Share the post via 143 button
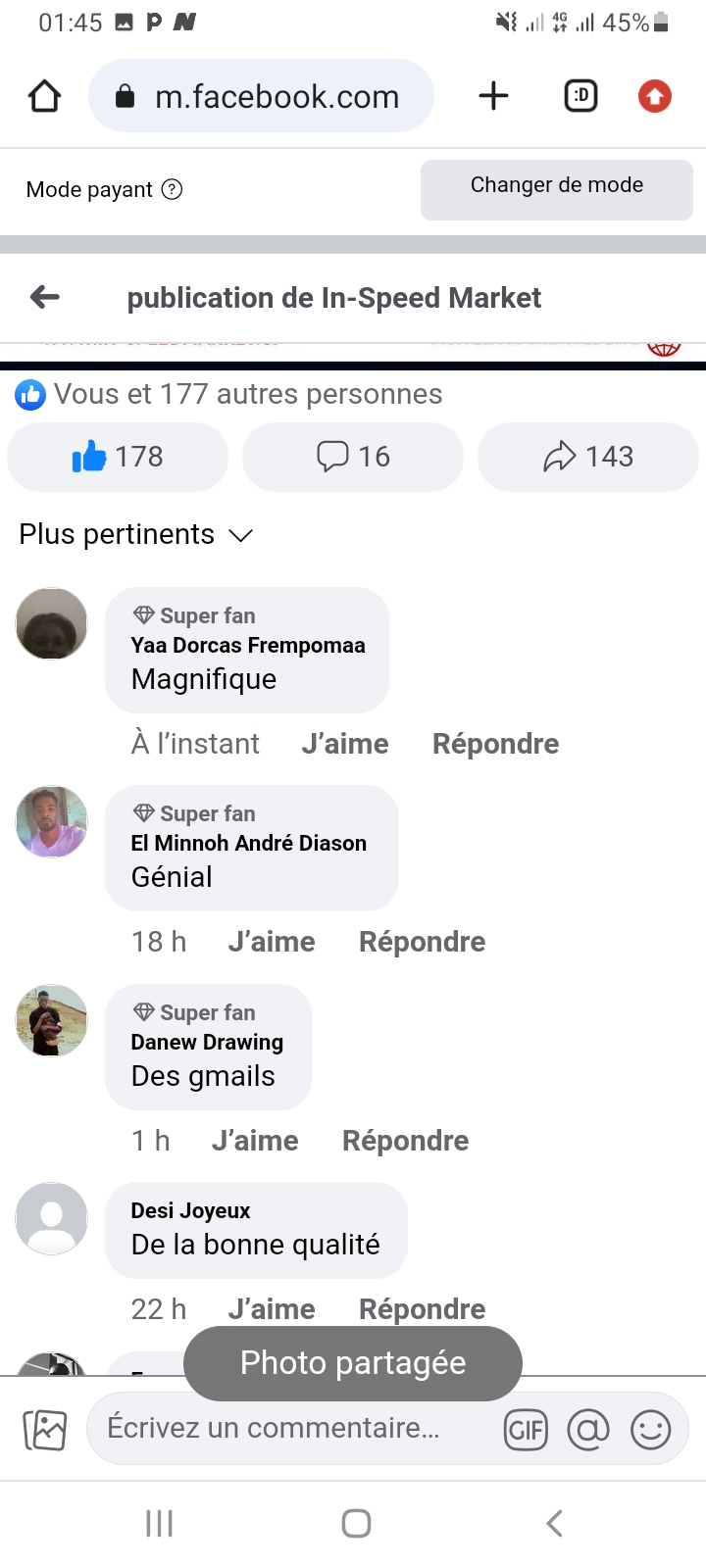This screenshot has height=1568, width=706. [588, 457]
